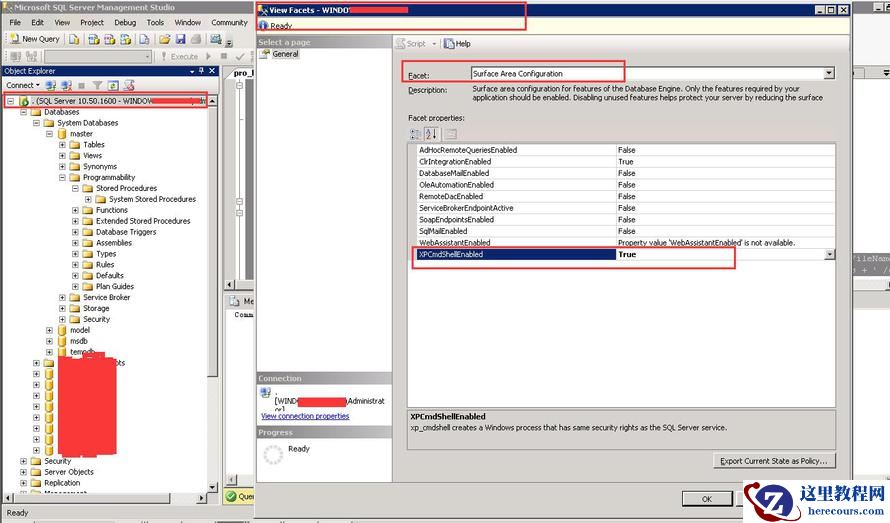Collapse the master database node
This screenshot has height=523, width=890.
pyautogui.click(x=49, y=134)
